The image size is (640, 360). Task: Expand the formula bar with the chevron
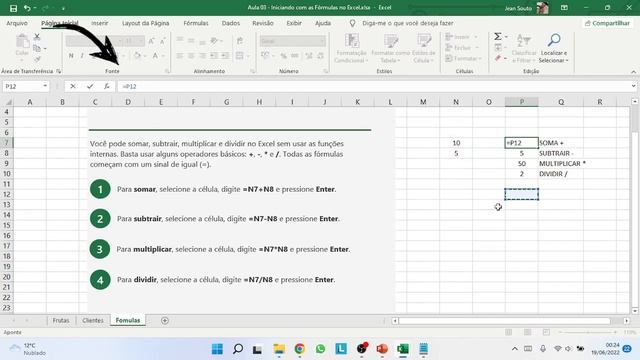(633, 86)
